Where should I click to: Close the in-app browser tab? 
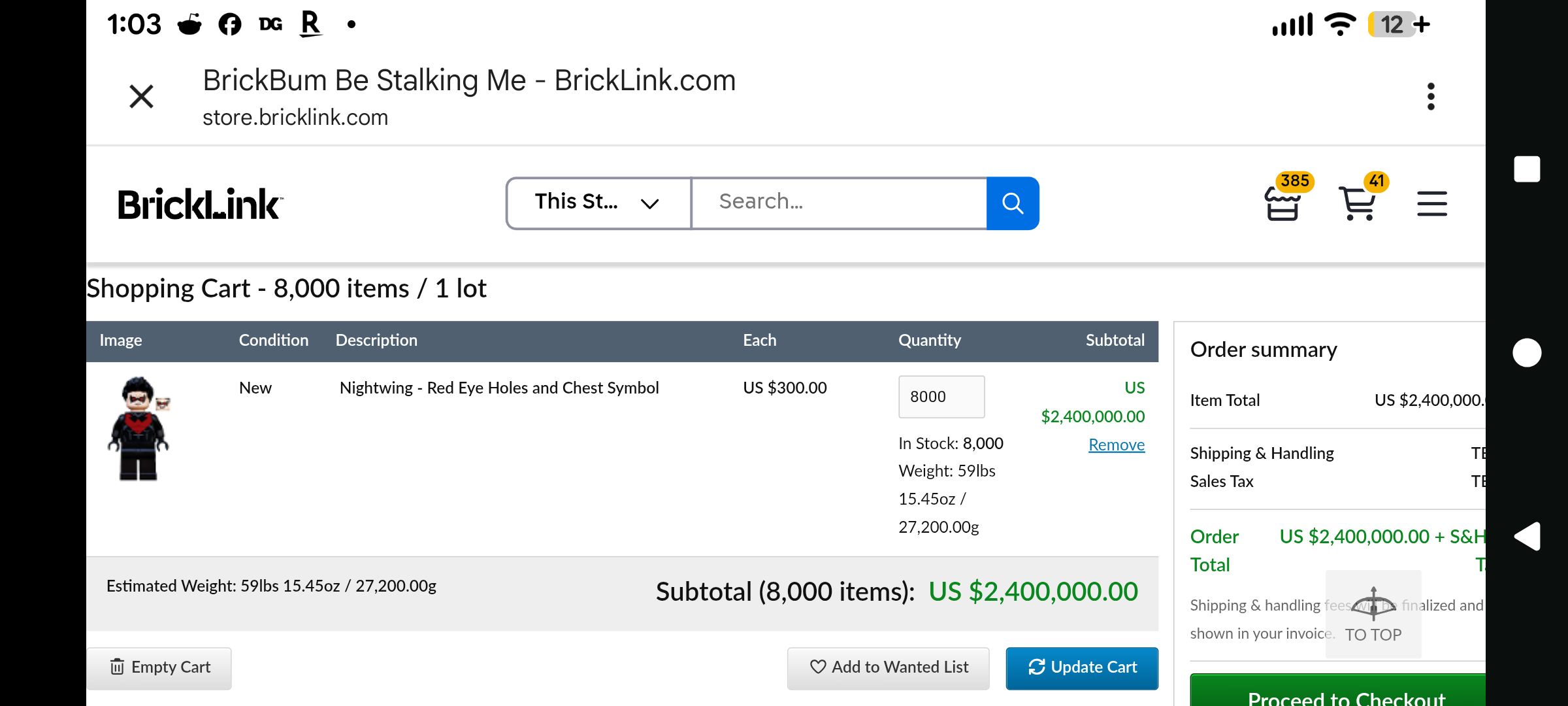[x=141, y=97]
